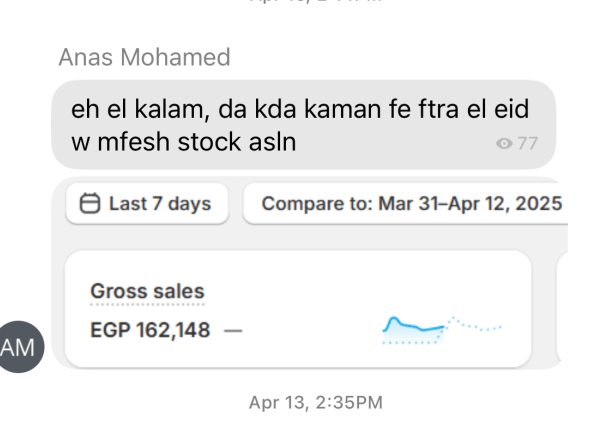The height and width of the screenshot is (426, 605).
Task: Click the dash change indicator after EGP 162,148
Action: [x=233, y=331]
